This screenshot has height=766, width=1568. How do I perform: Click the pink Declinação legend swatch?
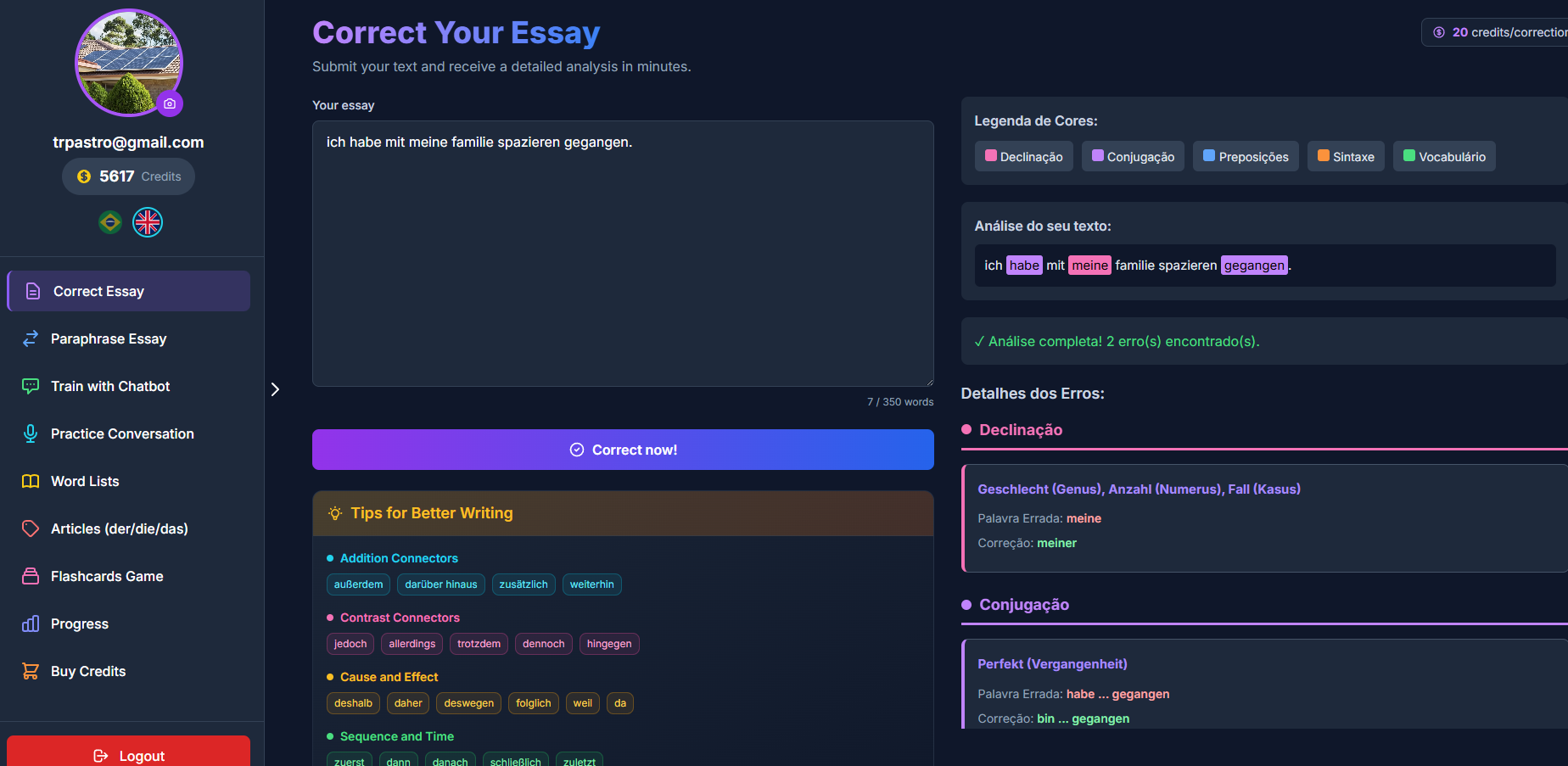(990, 156)
